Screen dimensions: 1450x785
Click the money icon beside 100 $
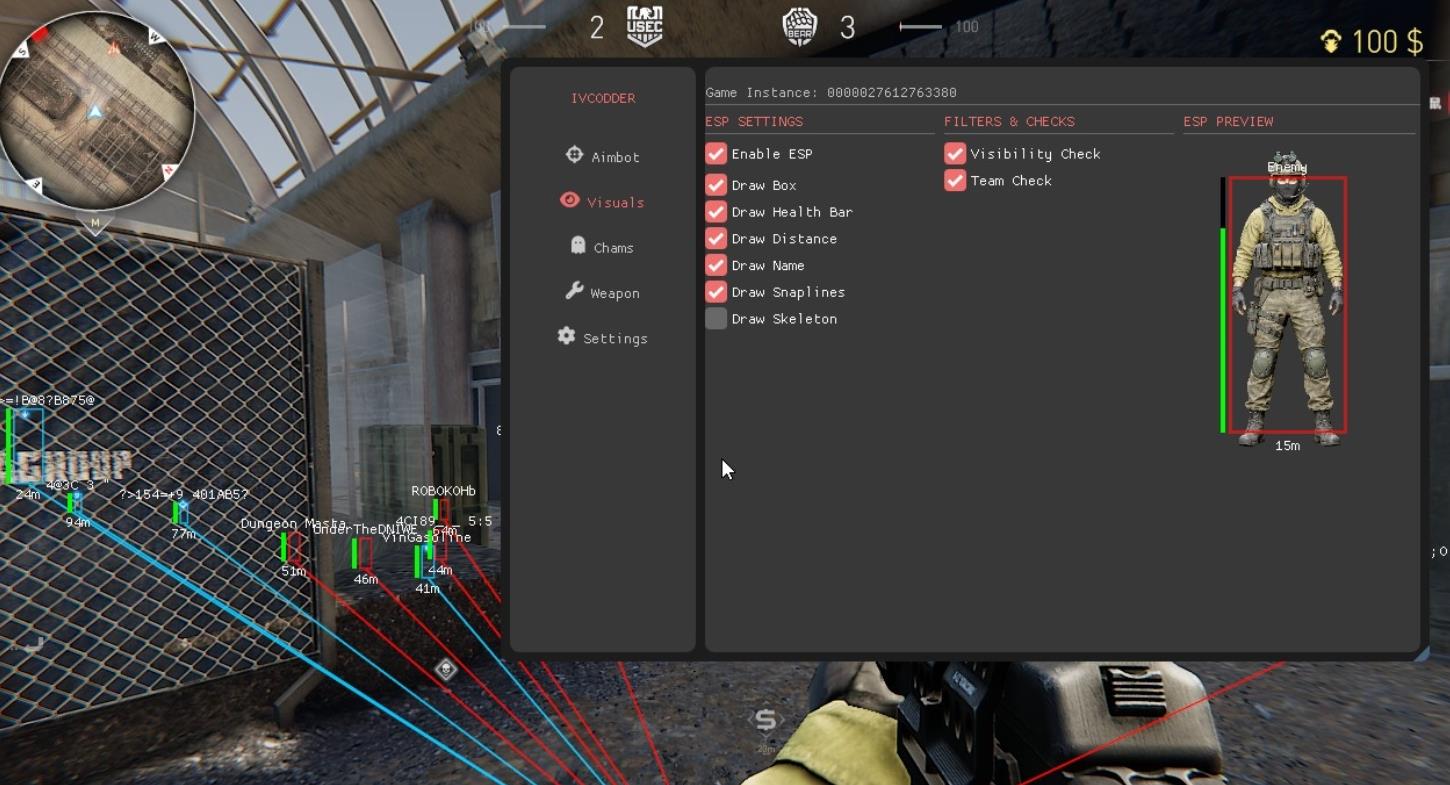tap(1331, 41)
